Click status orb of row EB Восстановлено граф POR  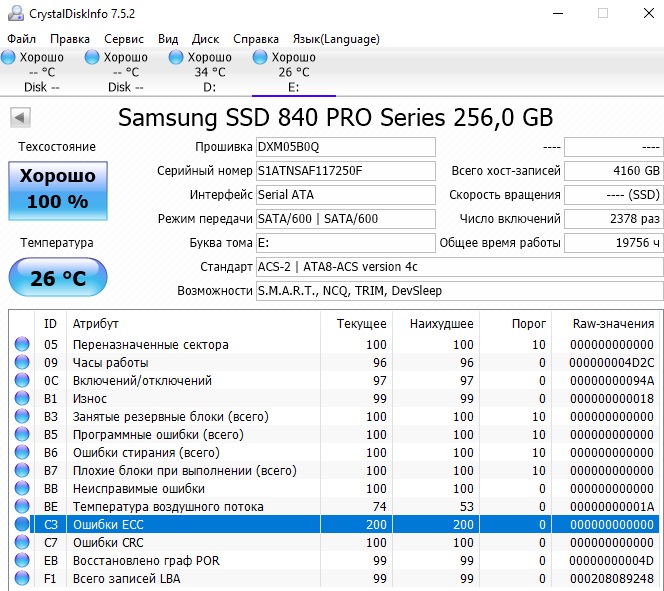pyautogui.click(x=22, y=560)
